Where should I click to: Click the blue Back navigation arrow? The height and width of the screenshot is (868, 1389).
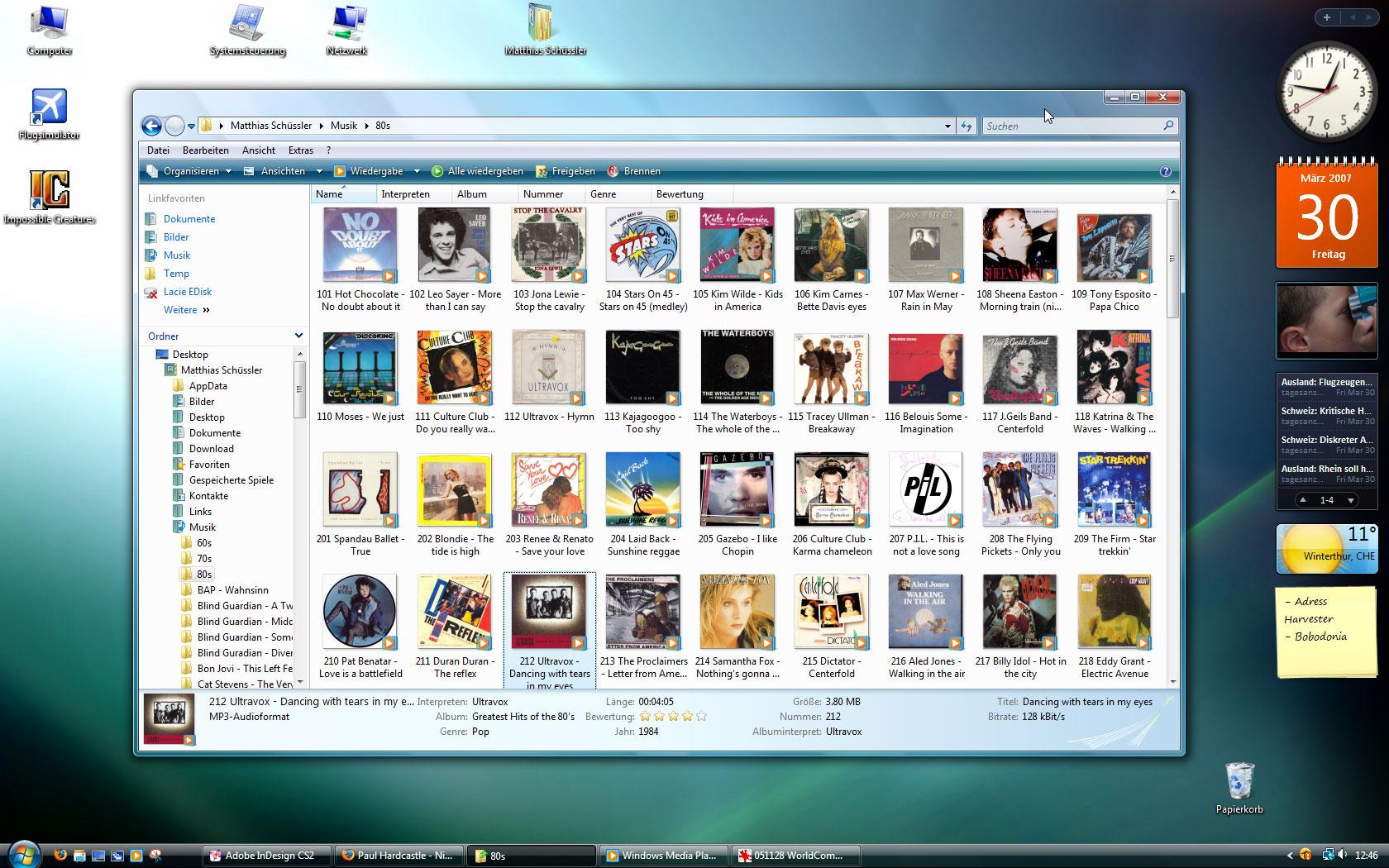click(x=151, y=126)
